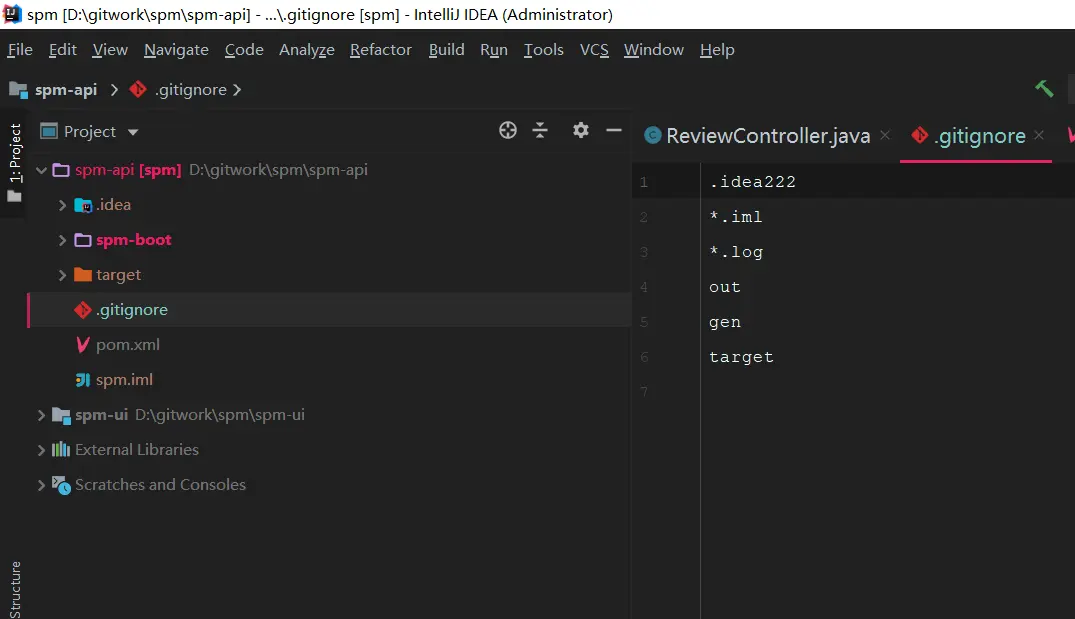Open the Refactor menu

(x=381, y=49)
